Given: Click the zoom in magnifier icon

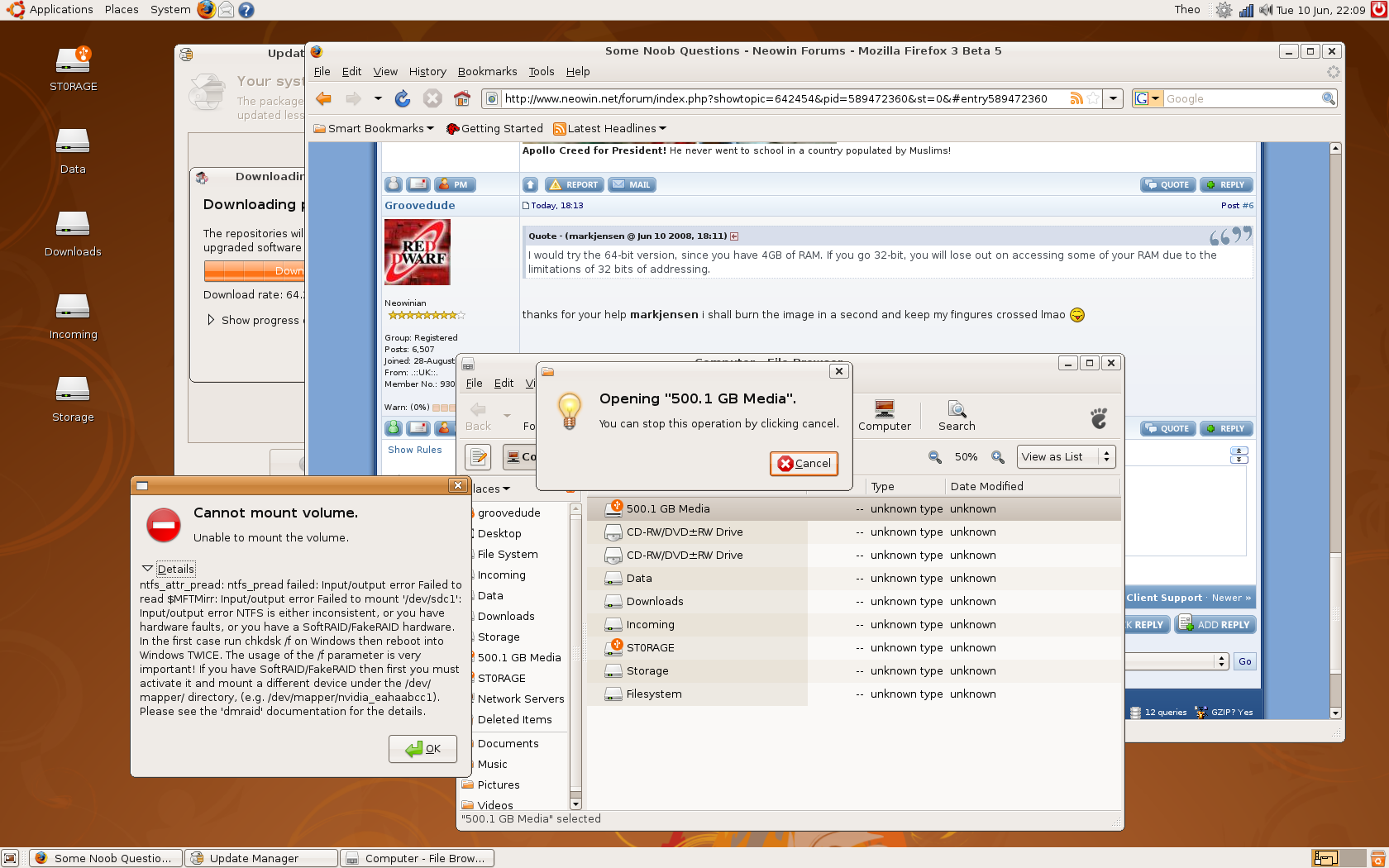Looking at the screenshot, I should pyautogui.click(x=998, y=457).
